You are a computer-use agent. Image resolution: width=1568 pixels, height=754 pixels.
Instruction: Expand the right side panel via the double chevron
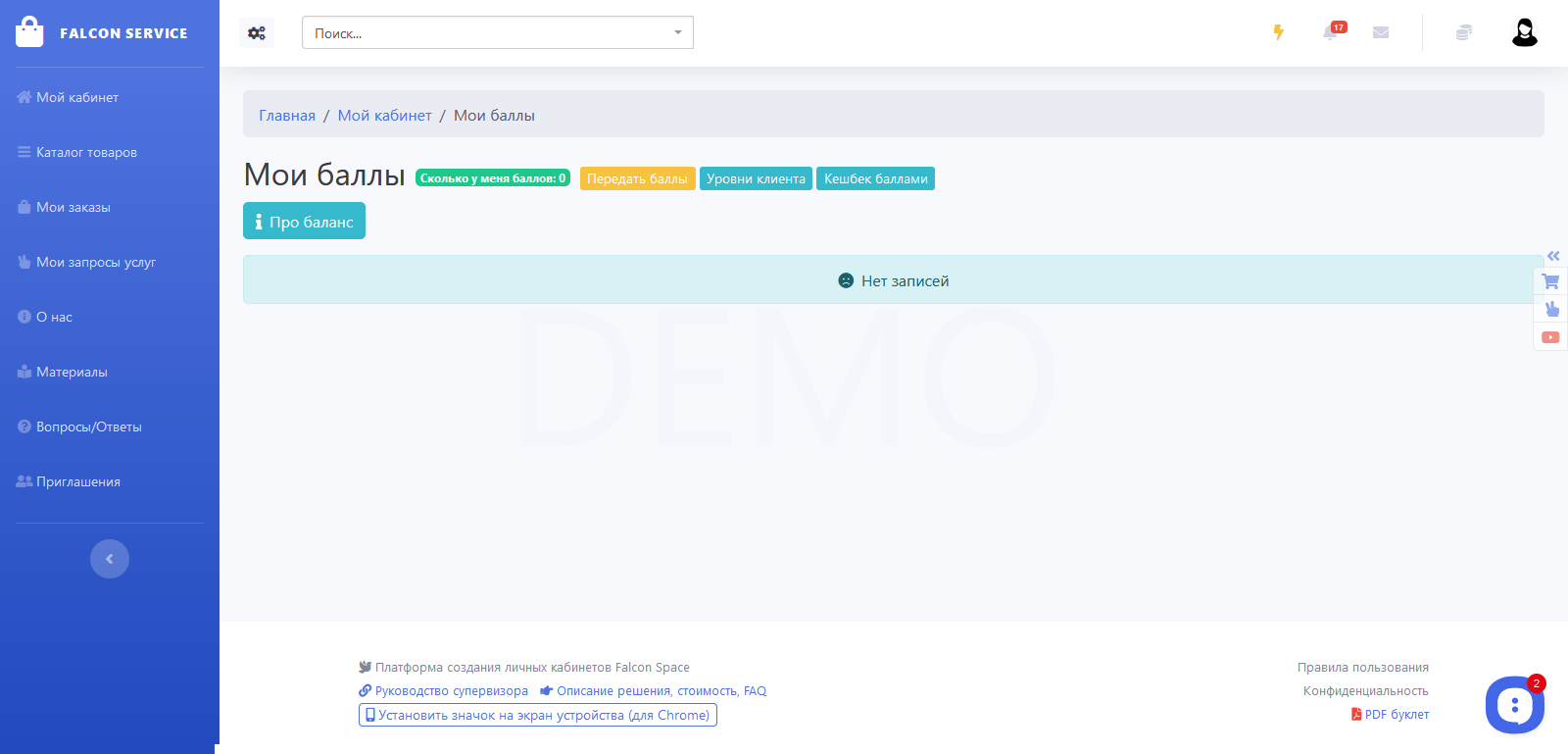coord(1553,256)
